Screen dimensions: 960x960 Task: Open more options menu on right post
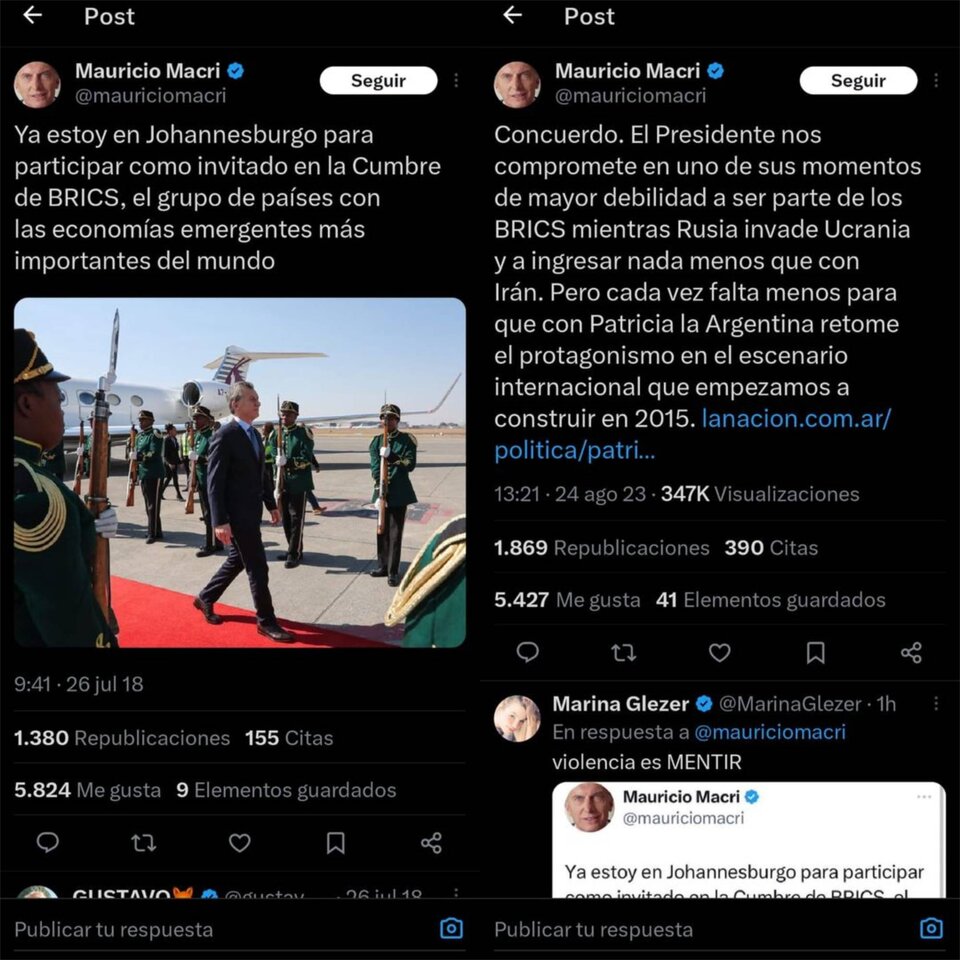936,80
